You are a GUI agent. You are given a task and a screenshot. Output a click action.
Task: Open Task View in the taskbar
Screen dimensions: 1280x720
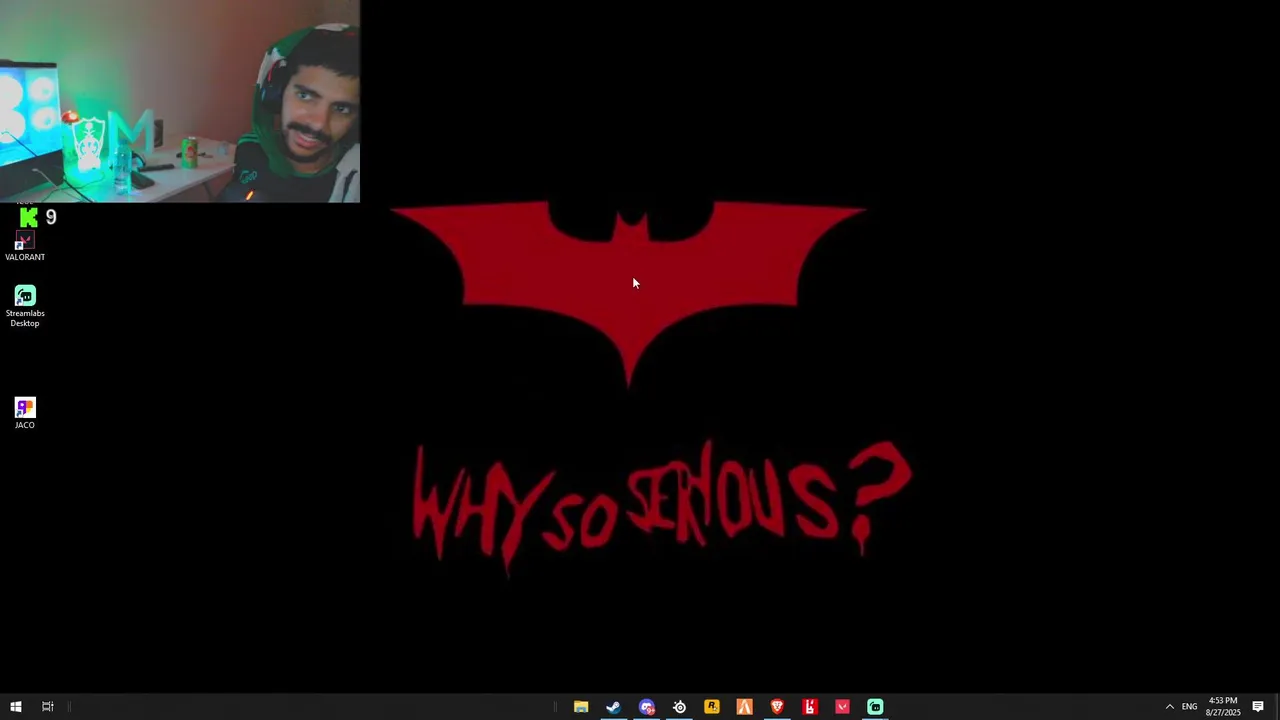click(47, 707)
